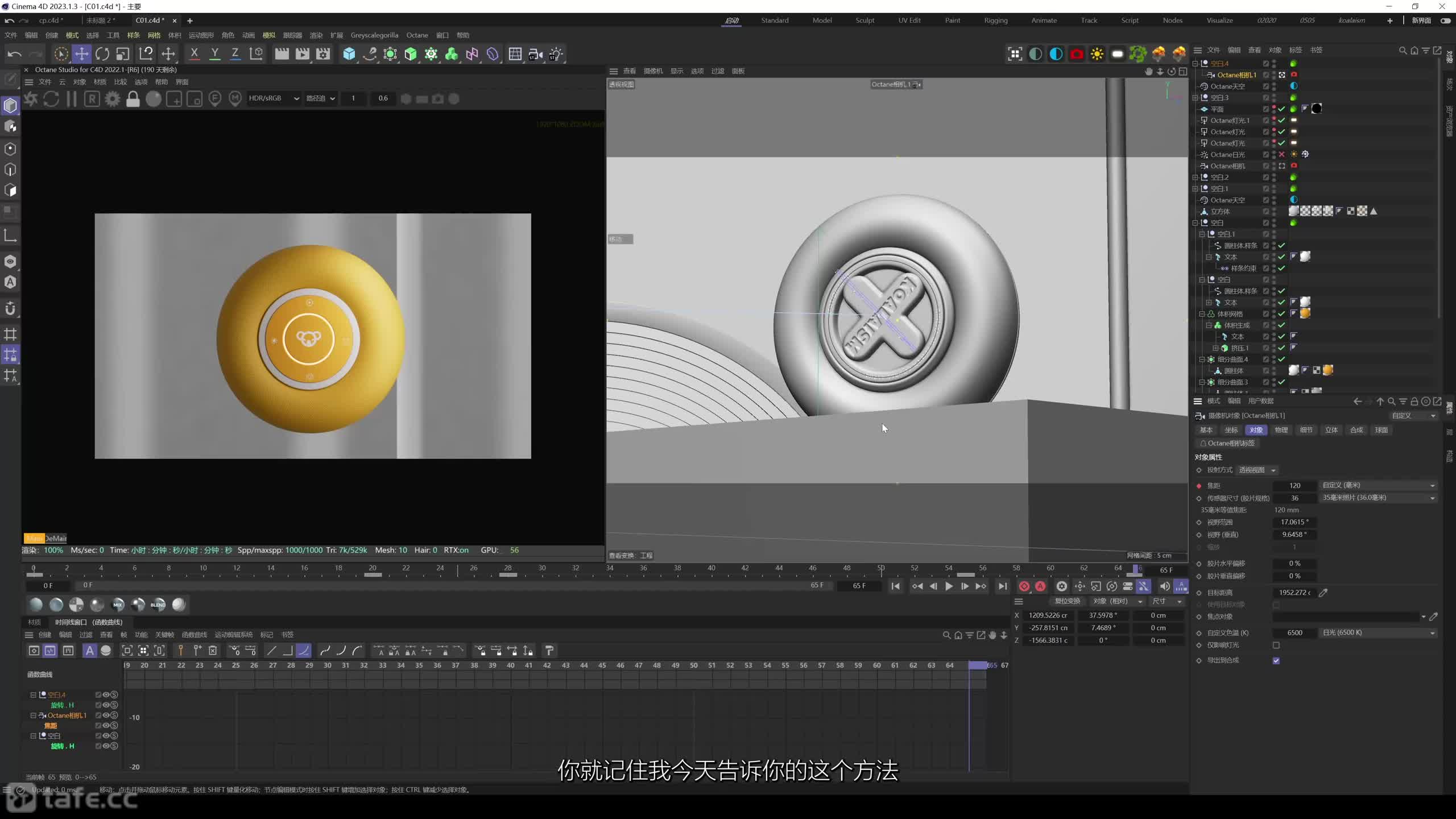Open the Octane main menu
Viewport: 1456px width, 819px height.
click(x=417, y=35)
